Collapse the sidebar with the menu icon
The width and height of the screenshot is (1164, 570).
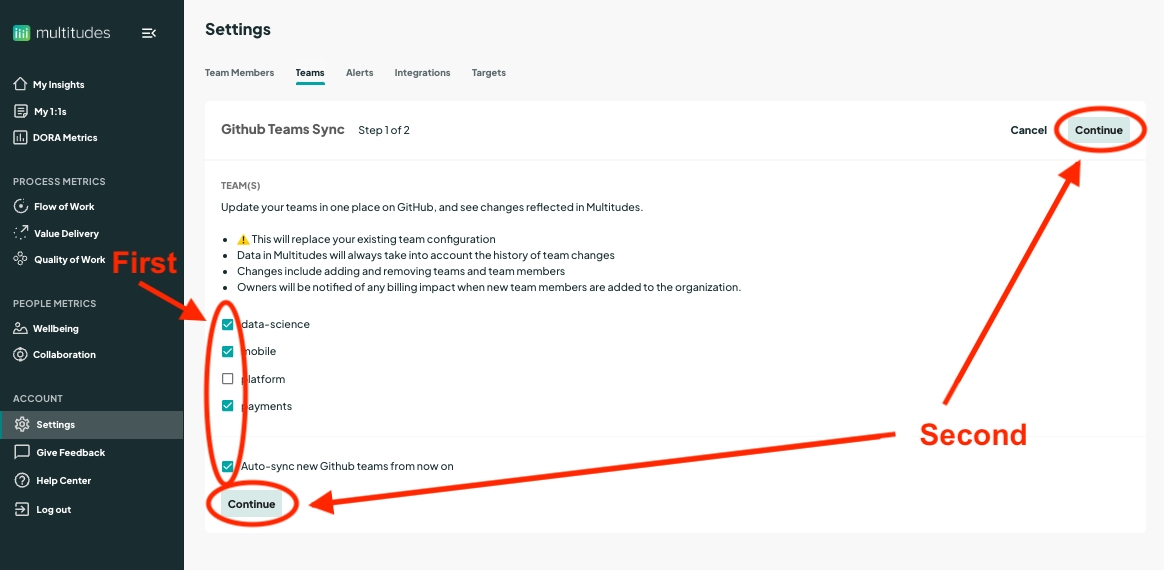(149, 33)
